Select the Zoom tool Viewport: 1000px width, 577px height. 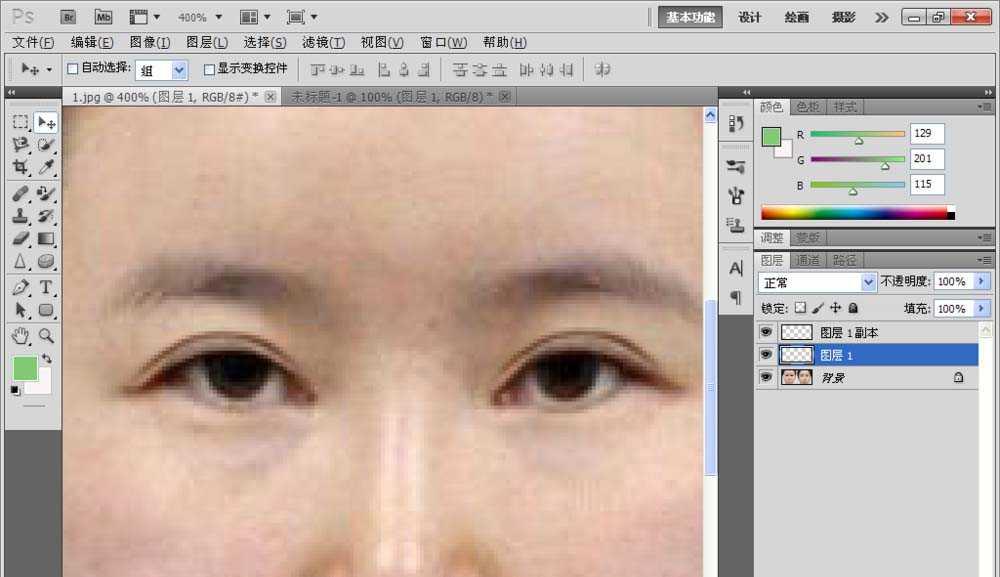[x=46, y=337]
